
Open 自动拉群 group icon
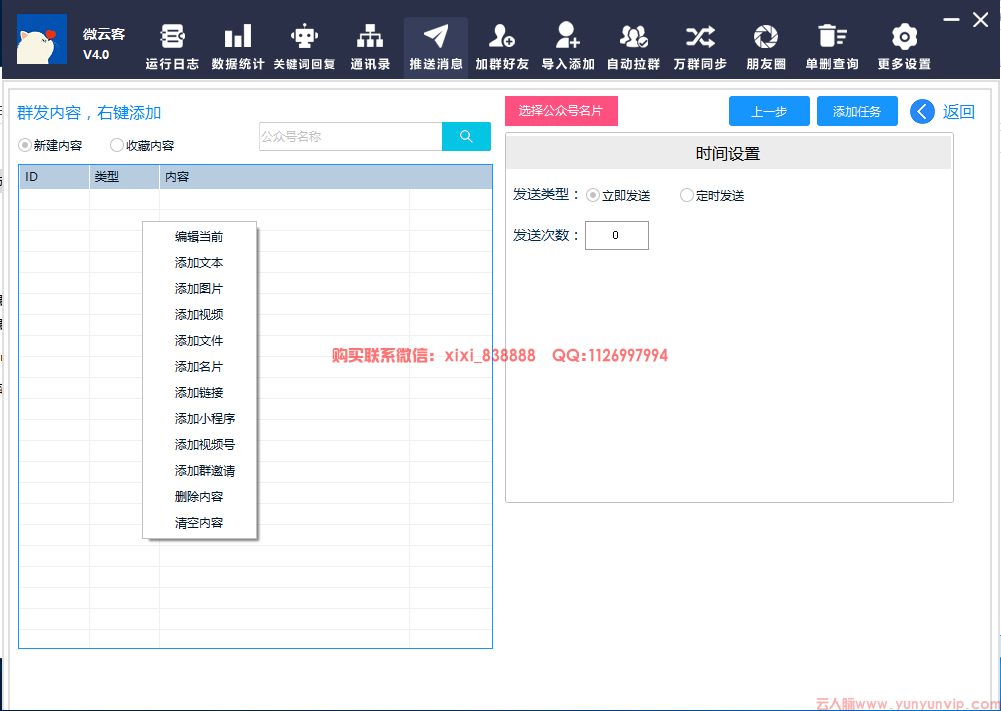coord(634,37)
